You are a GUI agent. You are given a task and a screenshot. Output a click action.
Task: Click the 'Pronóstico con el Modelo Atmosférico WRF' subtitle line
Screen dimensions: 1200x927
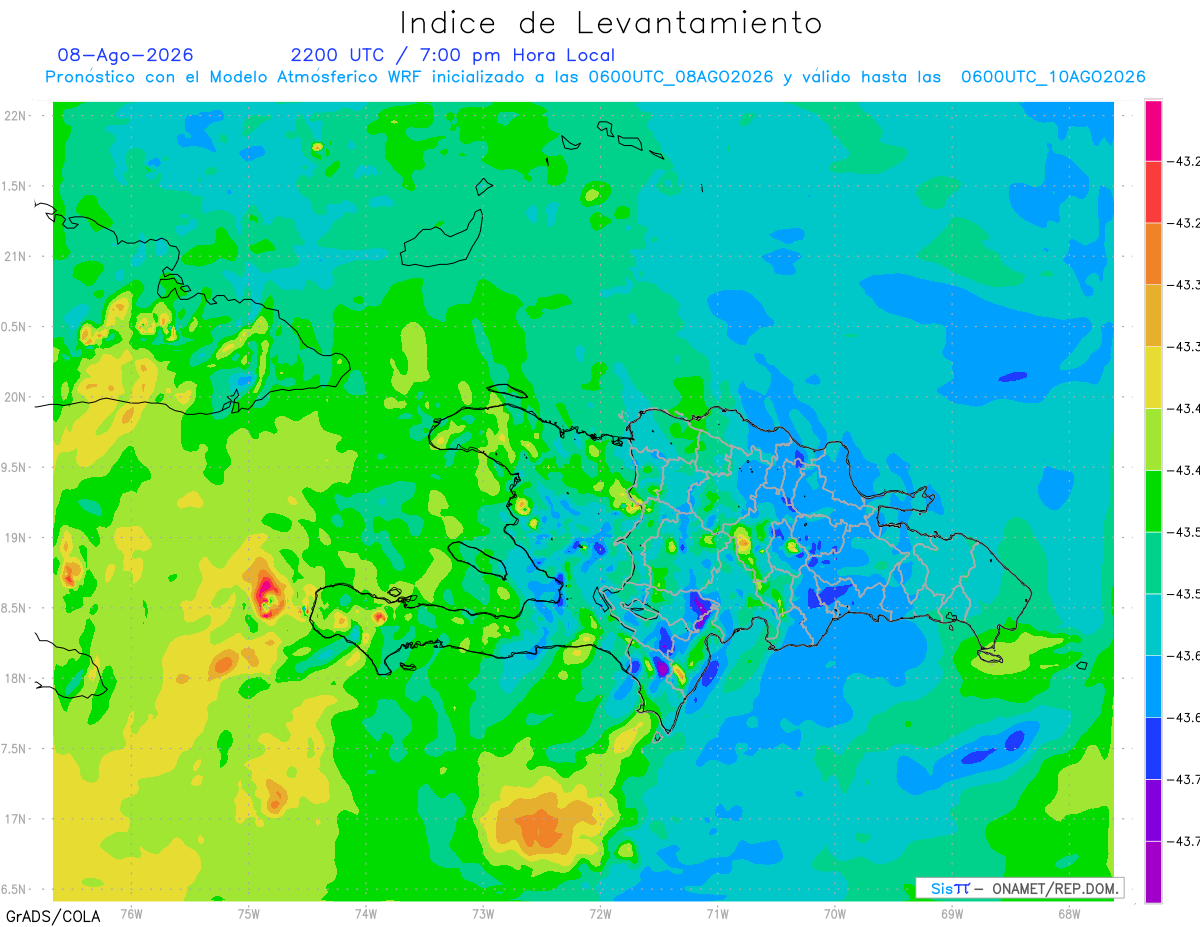pos(595,77)
